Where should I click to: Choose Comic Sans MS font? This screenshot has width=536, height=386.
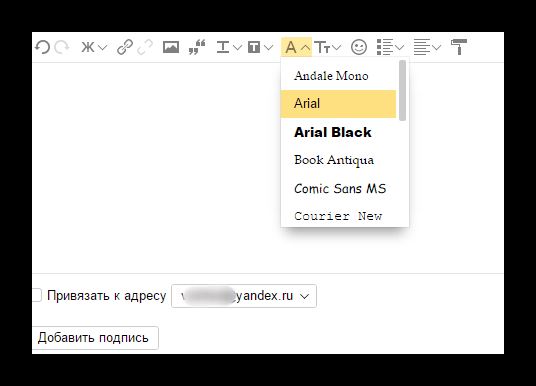point(338,188)
